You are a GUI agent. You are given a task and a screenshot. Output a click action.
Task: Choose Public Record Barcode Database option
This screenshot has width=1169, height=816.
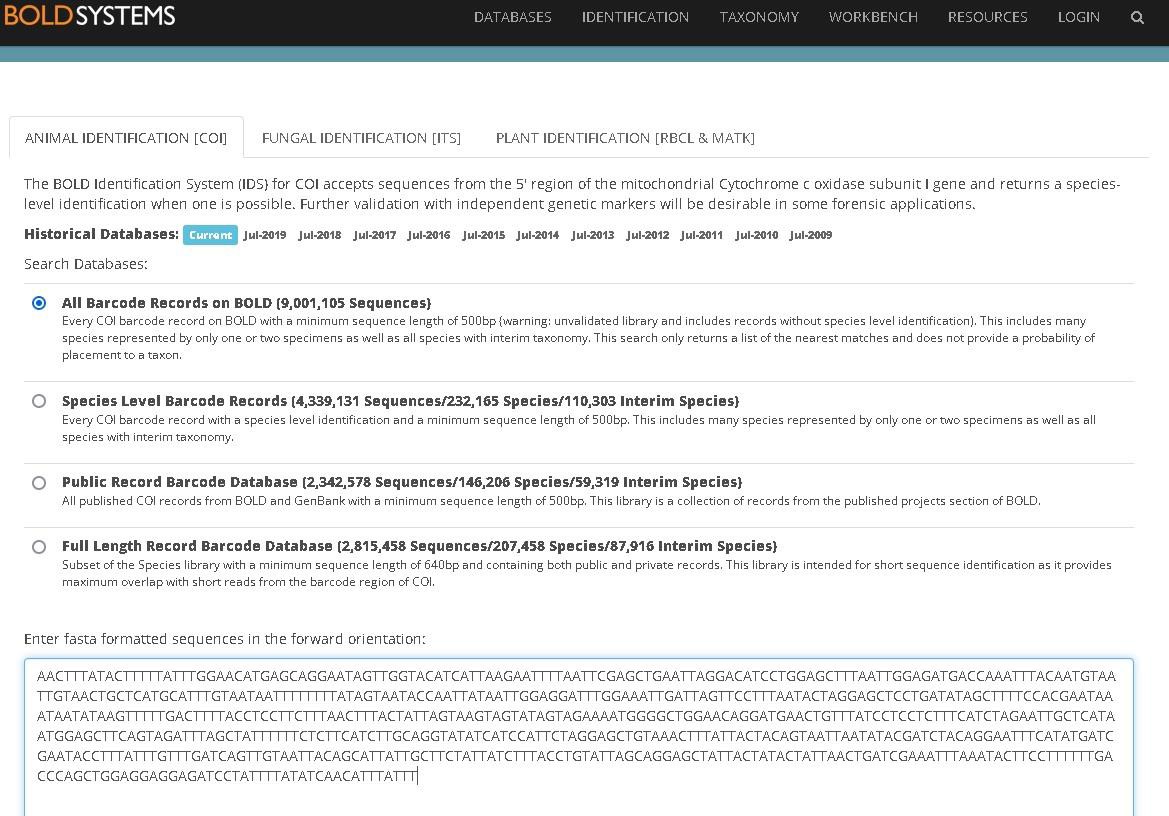click(39, 483)
